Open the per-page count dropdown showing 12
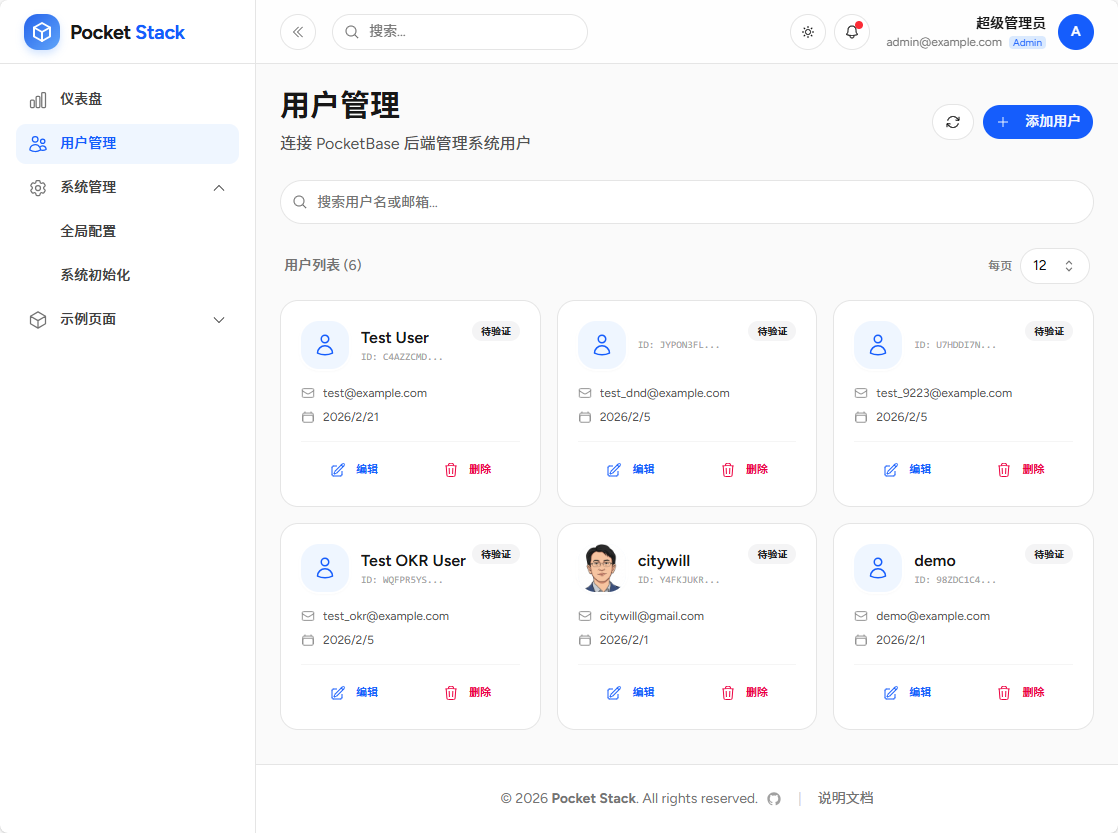Image resolution: width=1118 pixels, height=833 pixels. pyautogui.click(x=1054, y=265)
